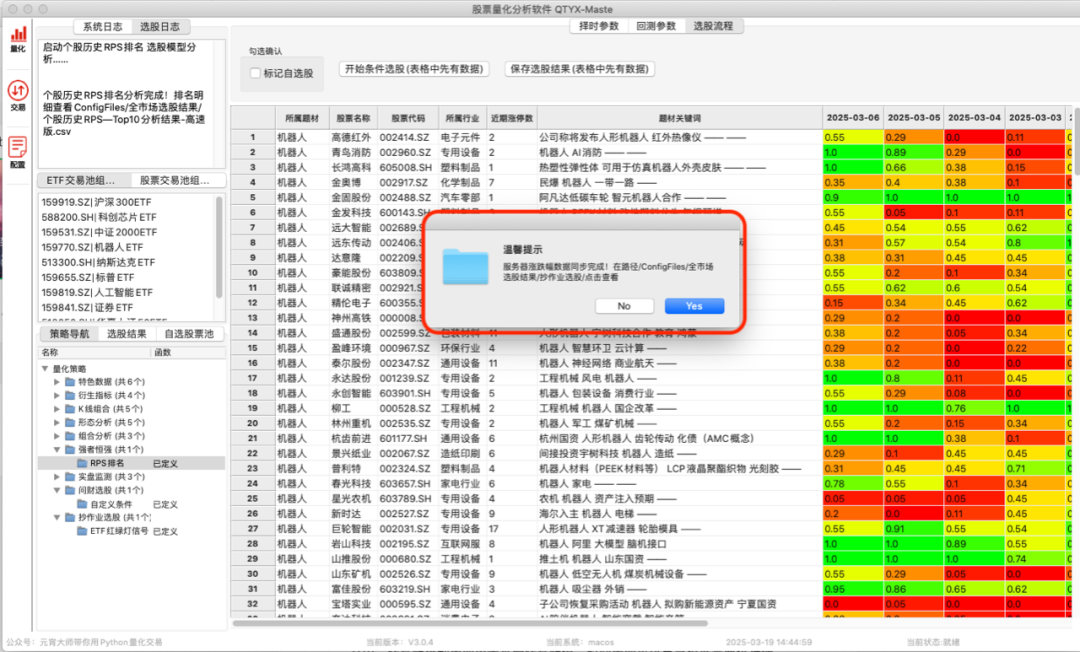
Task: Click the K线组合 folder icon
Action: (70, 409)
